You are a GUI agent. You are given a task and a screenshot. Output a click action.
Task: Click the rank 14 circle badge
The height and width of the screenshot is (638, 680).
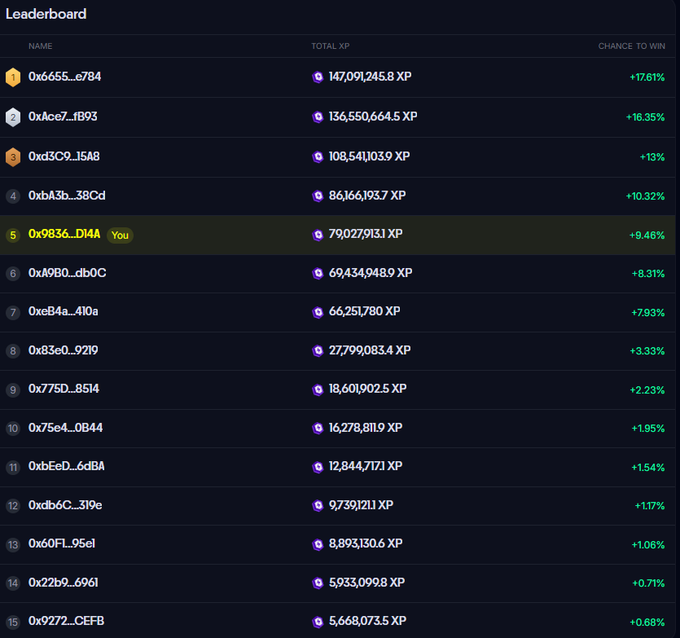(13, 583)
